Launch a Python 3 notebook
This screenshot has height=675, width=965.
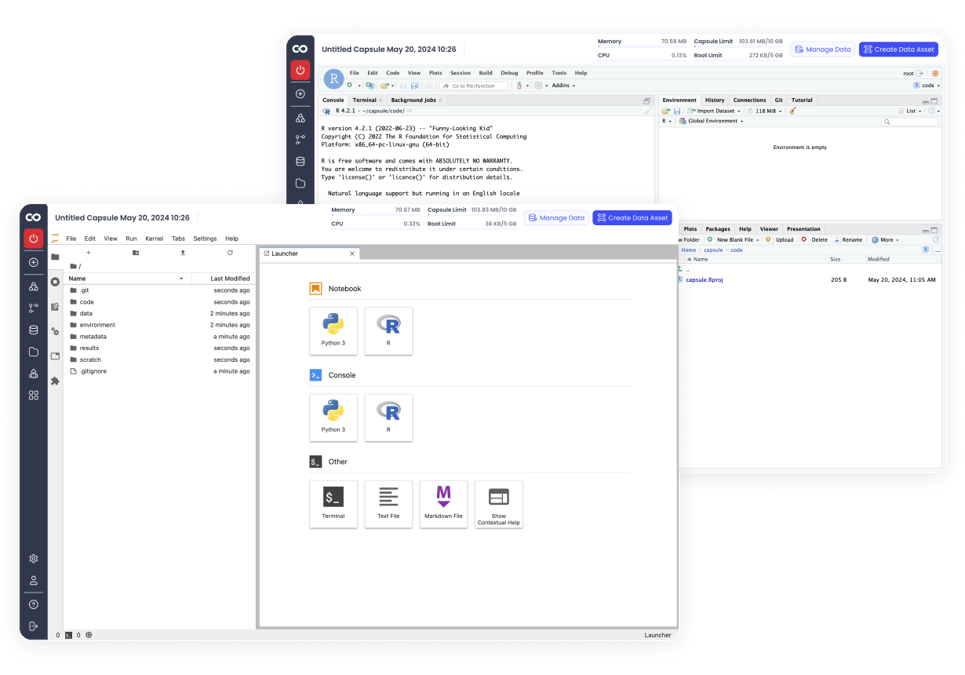click(333, 330)
